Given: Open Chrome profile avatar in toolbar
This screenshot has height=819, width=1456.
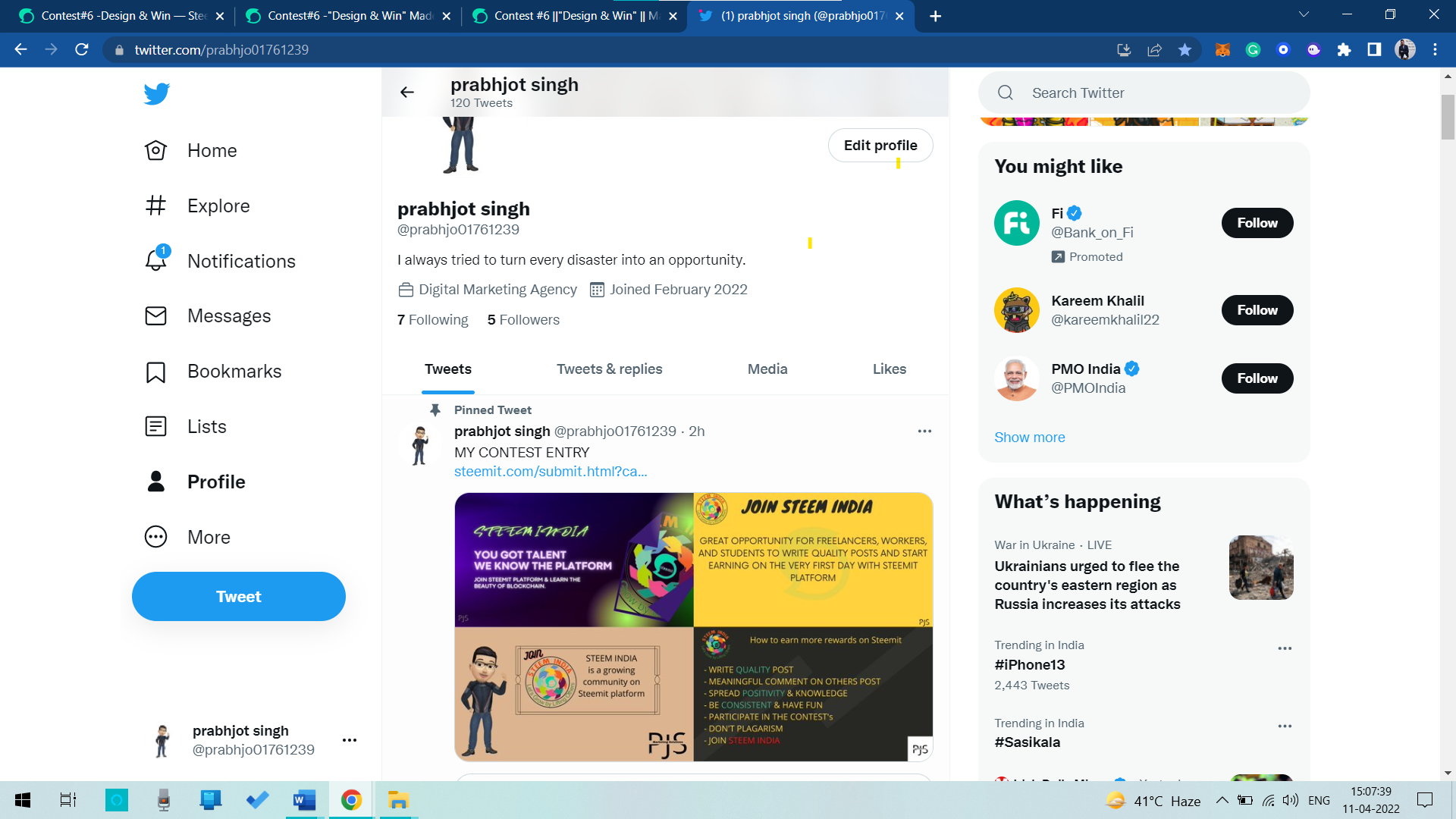Looking at the screenshot, I should coord(1404,50).
